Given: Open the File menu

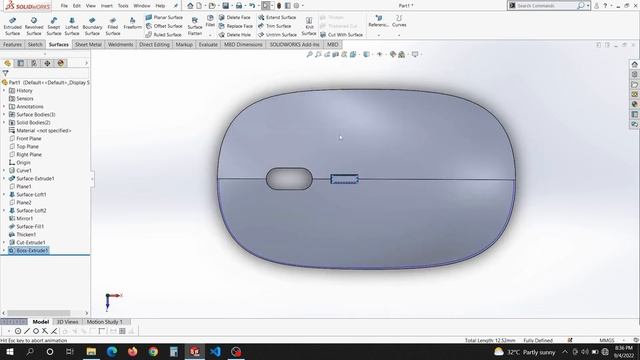Looking at the screenshot, I should click(x=64, y=6).
